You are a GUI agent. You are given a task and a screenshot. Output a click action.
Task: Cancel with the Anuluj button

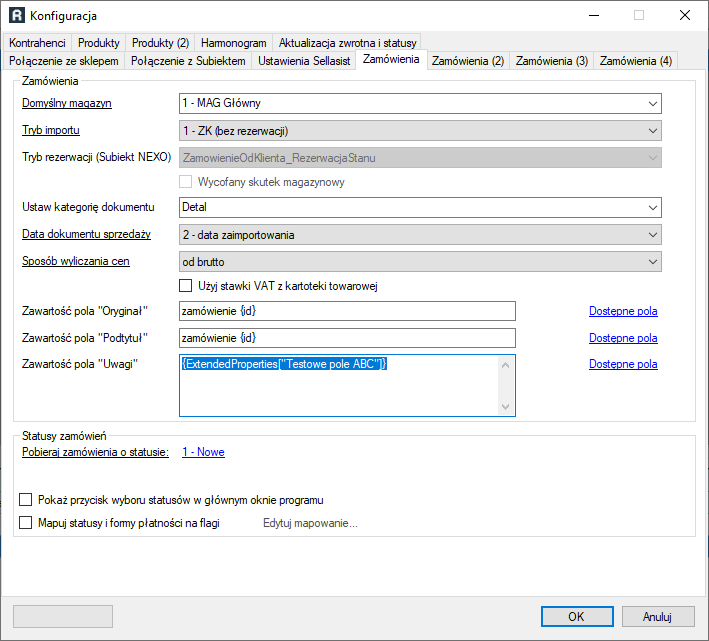[x=658, y=617]
